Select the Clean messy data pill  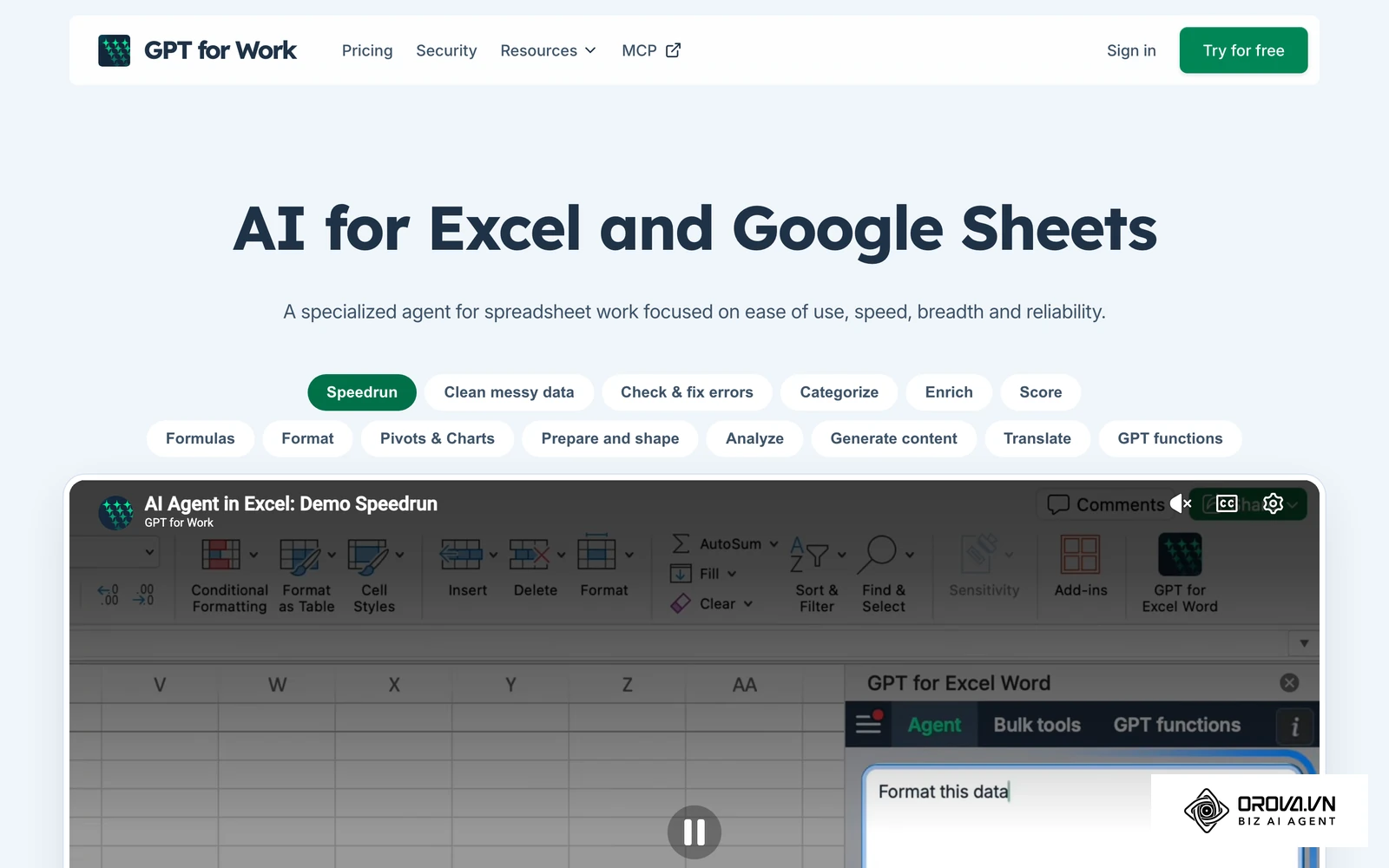[x=509, y=392]
